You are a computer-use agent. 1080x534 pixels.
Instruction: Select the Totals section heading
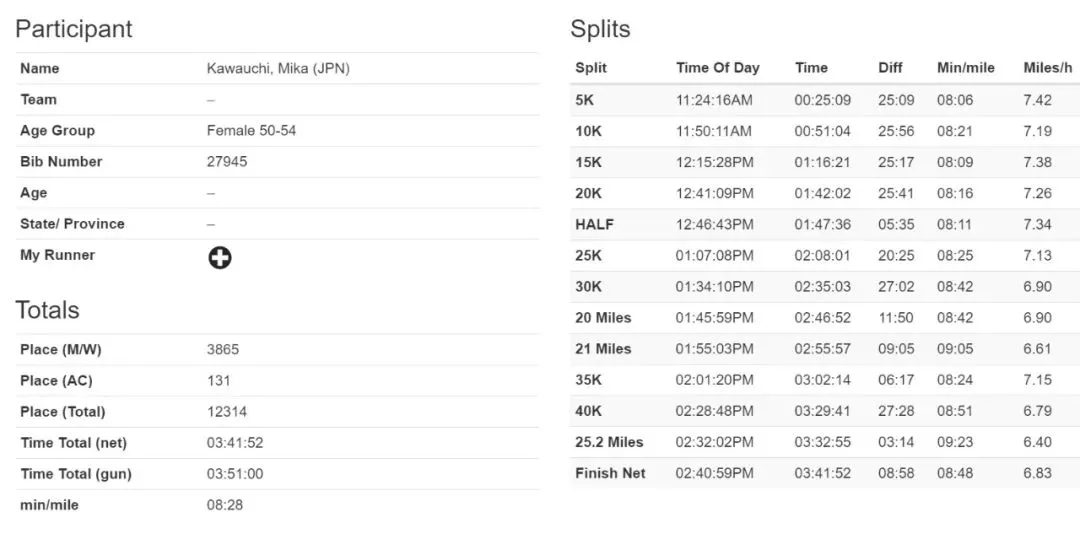click(48, 310)
